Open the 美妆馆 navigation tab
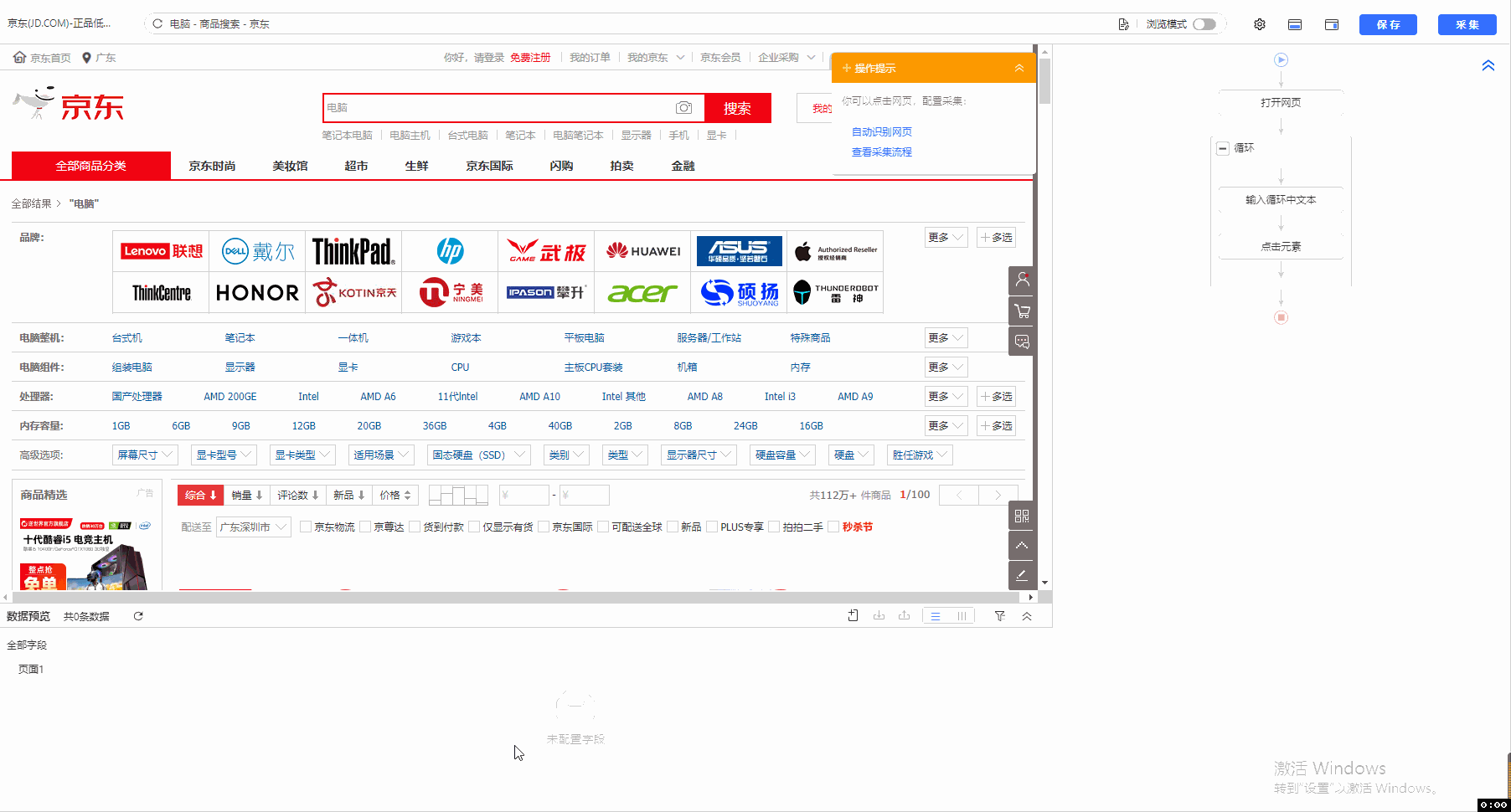The image size is (1511, 812). pos(290,166)
